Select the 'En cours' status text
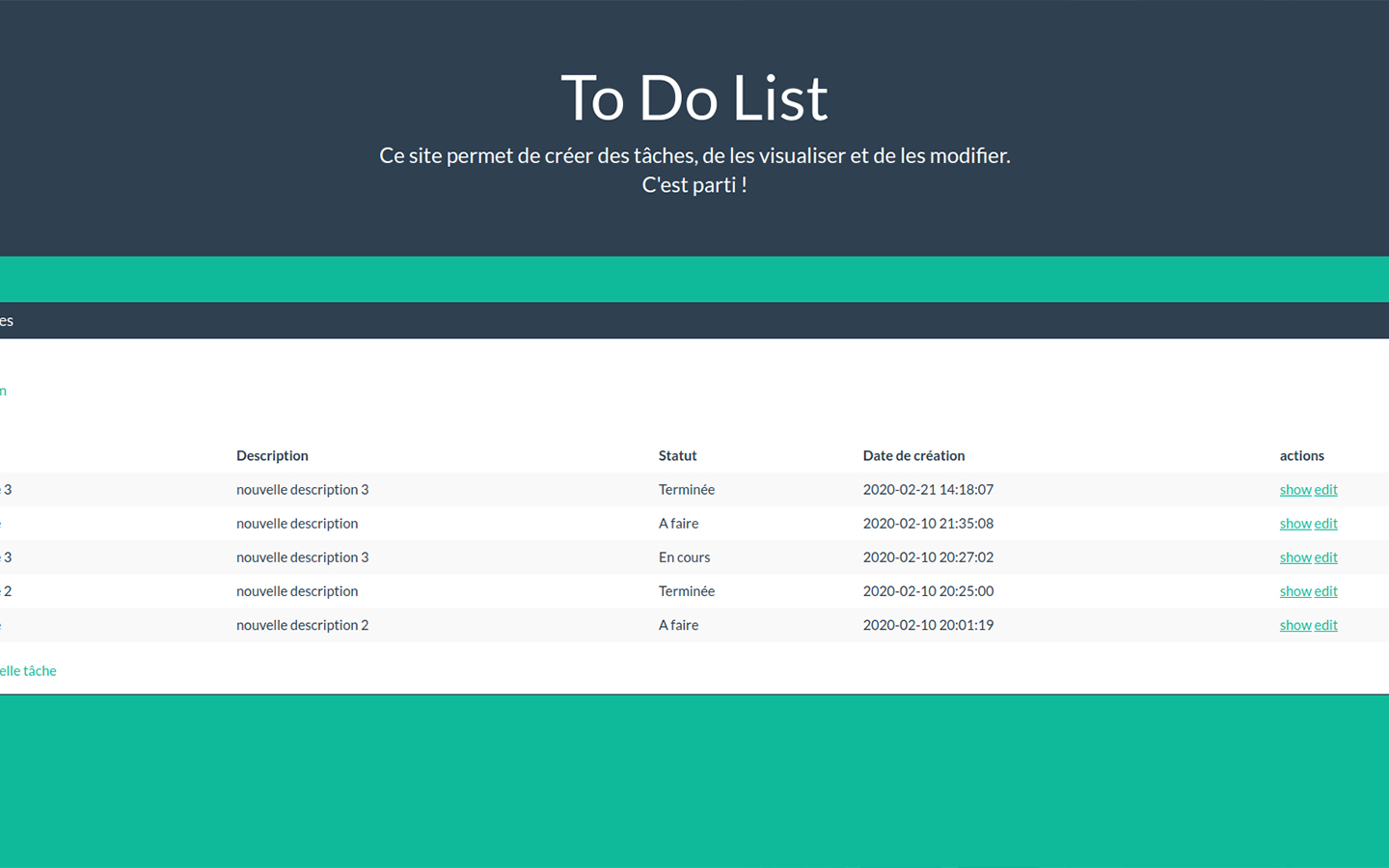The height and width of the screenshot is (868, 1389). coord(684,556)
